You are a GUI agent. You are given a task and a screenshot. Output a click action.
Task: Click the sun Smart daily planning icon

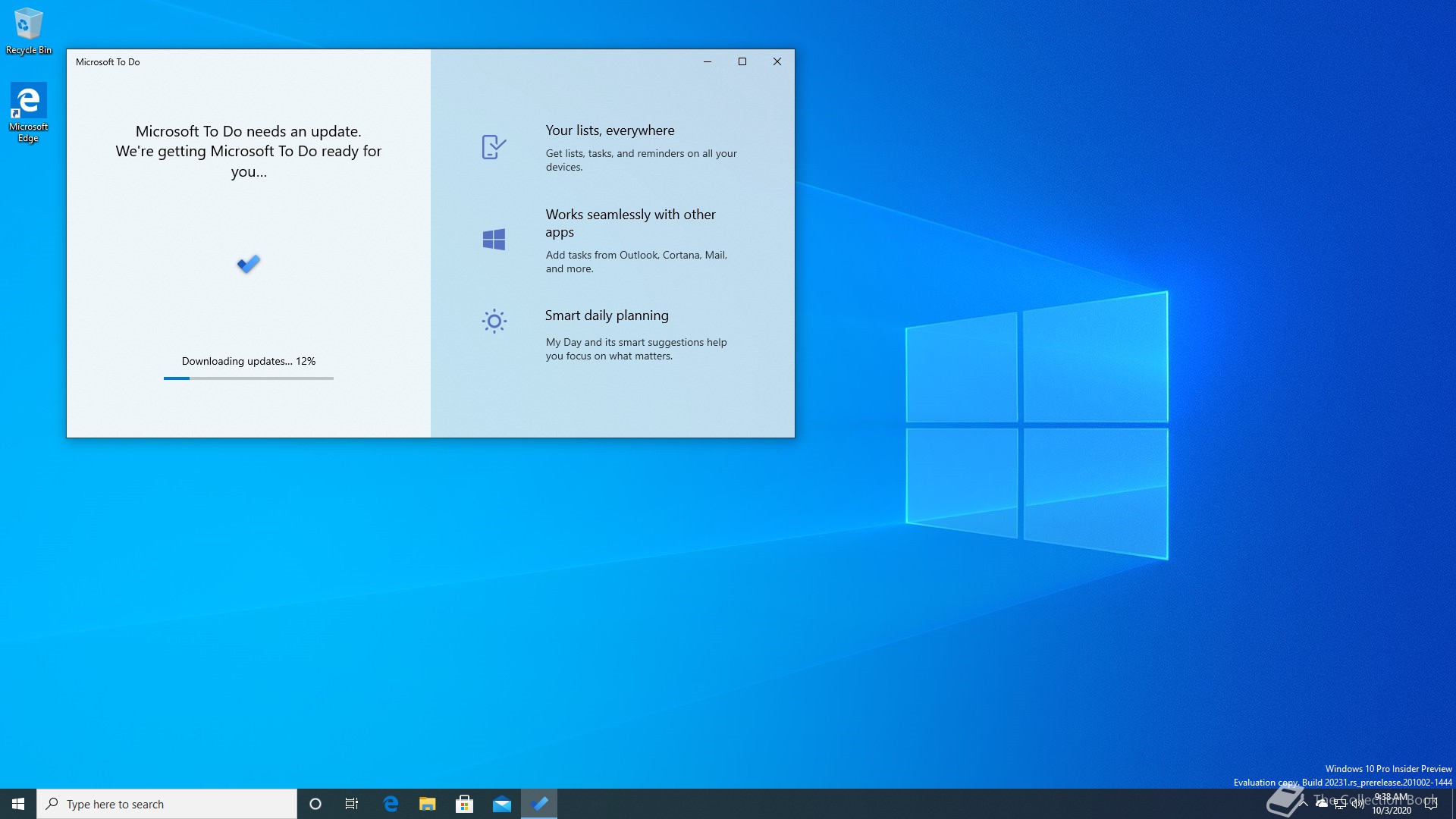[x=494, y=321]
